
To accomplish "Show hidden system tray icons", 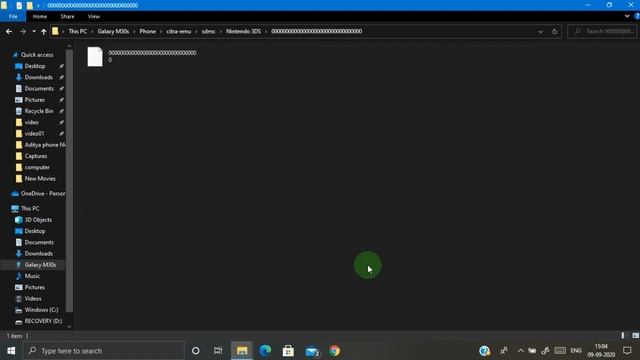I will point(520,351).
